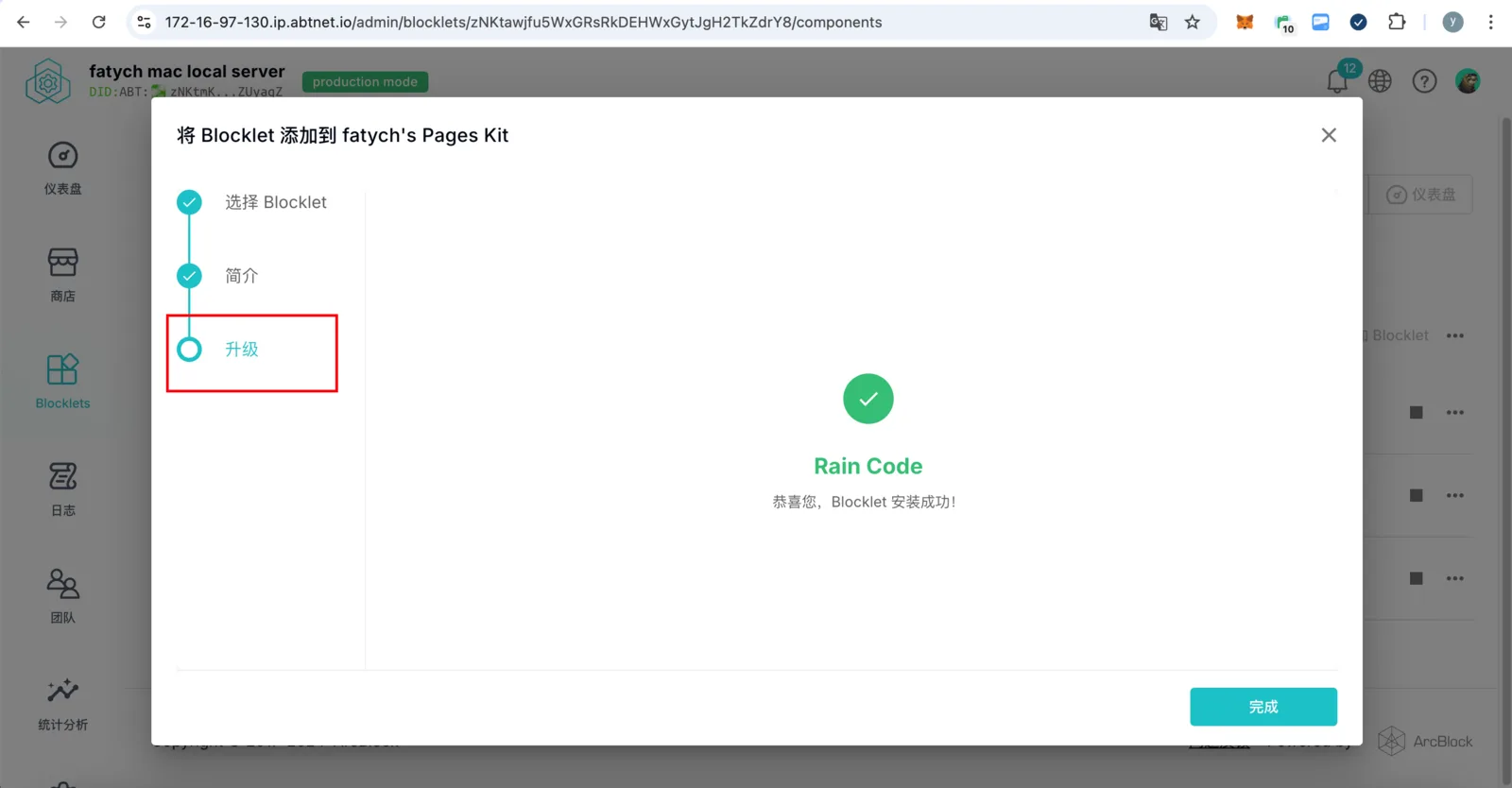Image resolution: width=1512 pixels, height=788 pixels.
Task: Click the green success checkmark icon
Action: 868,399
